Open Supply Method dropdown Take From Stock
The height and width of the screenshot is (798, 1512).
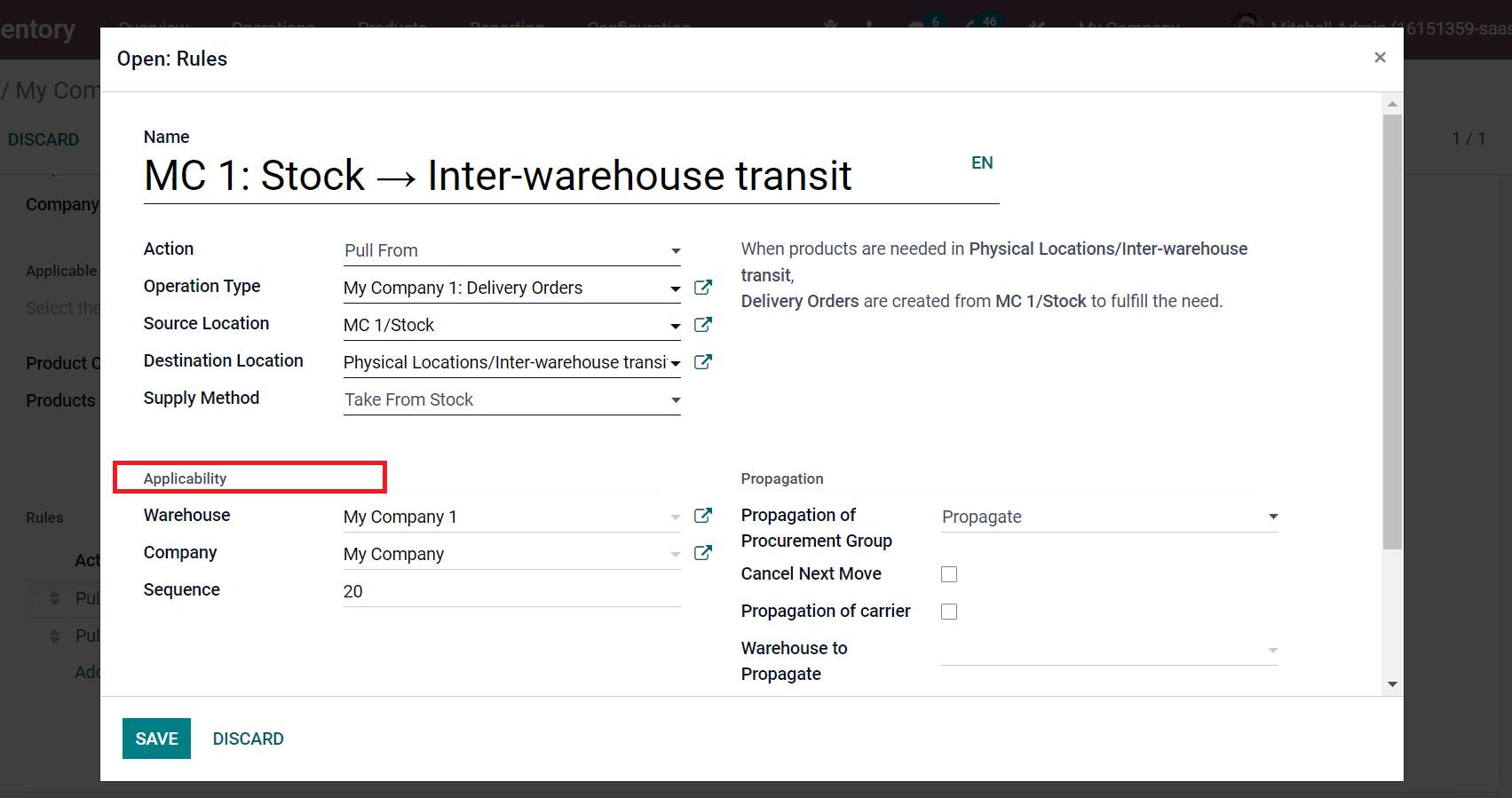(x=512, y=399)
